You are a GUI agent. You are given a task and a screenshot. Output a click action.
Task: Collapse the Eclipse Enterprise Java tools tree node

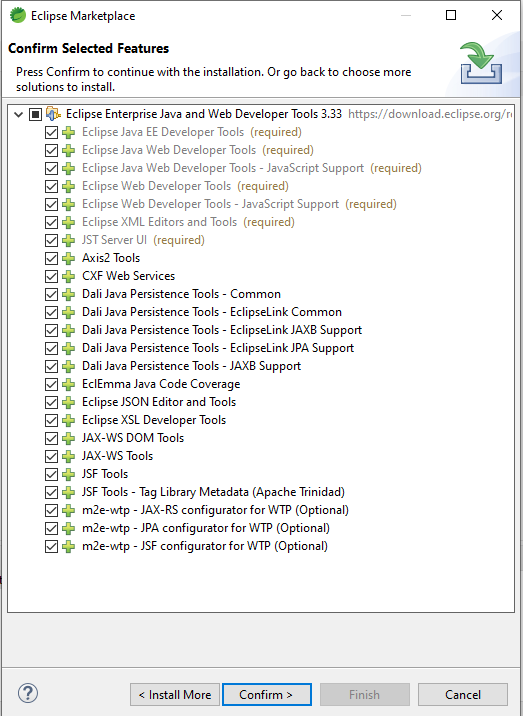click(18, 114)
